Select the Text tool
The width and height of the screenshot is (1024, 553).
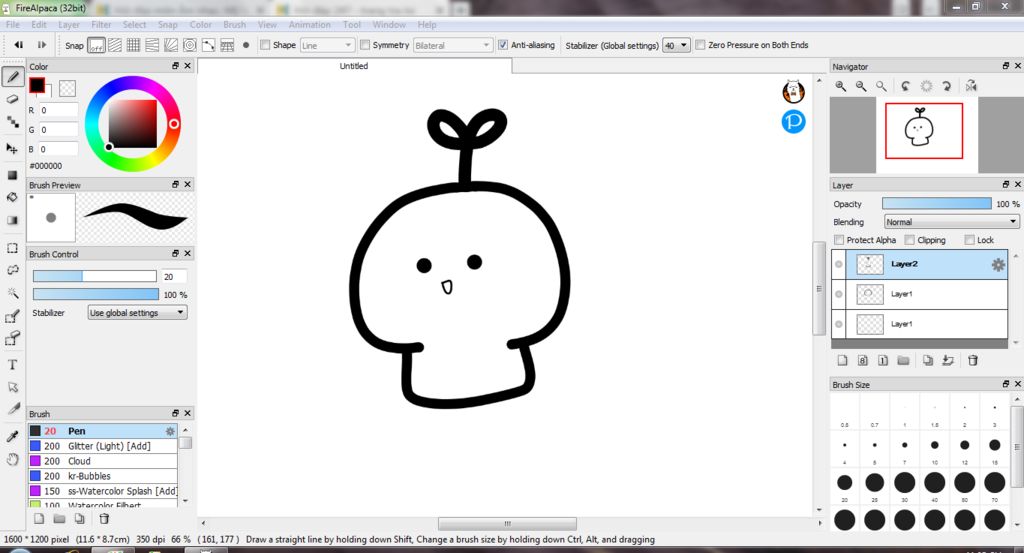12,365
